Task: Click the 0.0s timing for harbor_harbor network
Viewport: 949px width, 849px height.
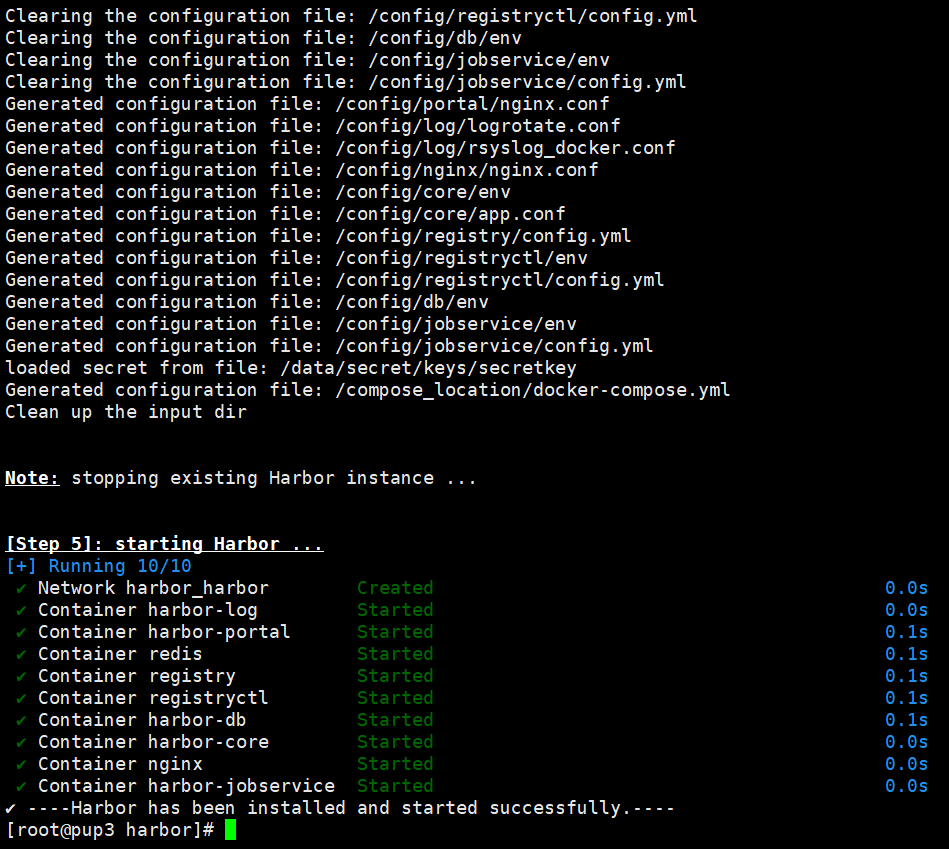Action: [906, 588]
